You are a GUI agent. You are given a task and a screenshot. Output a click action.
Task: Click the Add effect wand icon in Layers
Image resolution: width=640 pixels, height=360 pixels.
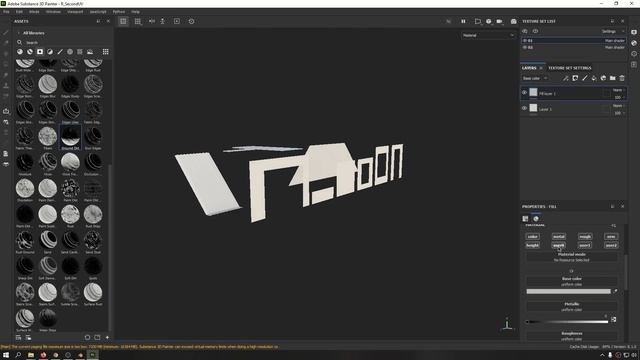tap(566, 78)
